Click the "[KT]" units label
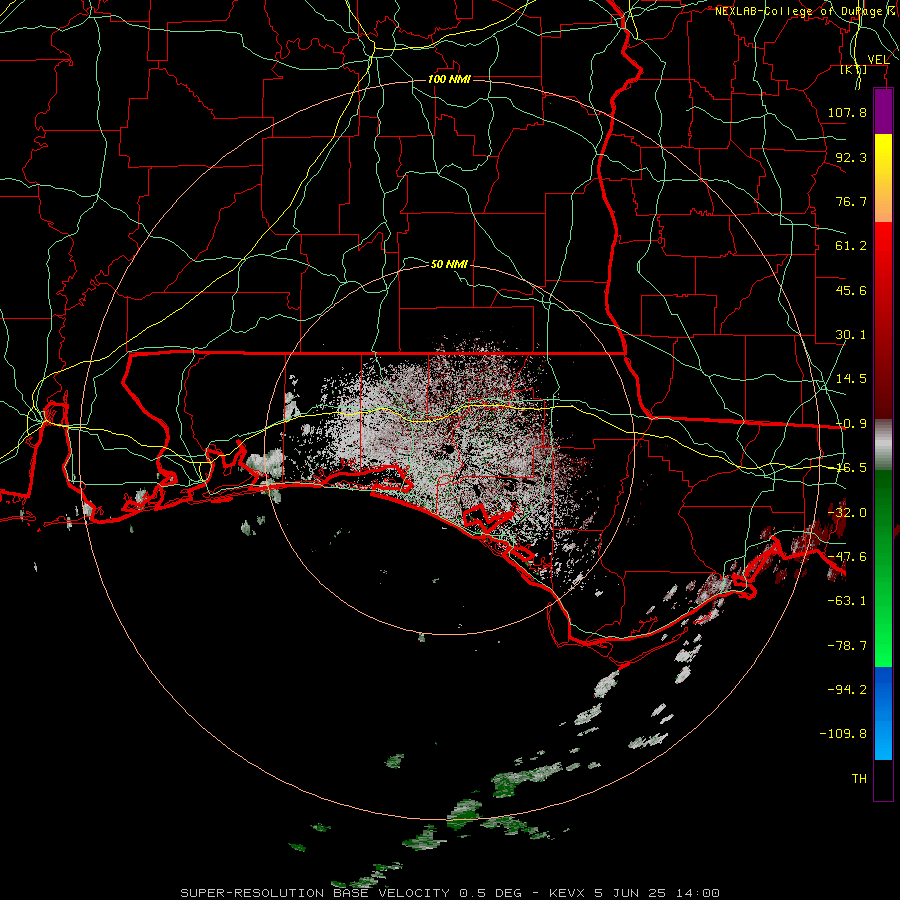 [x=854, y=70]
